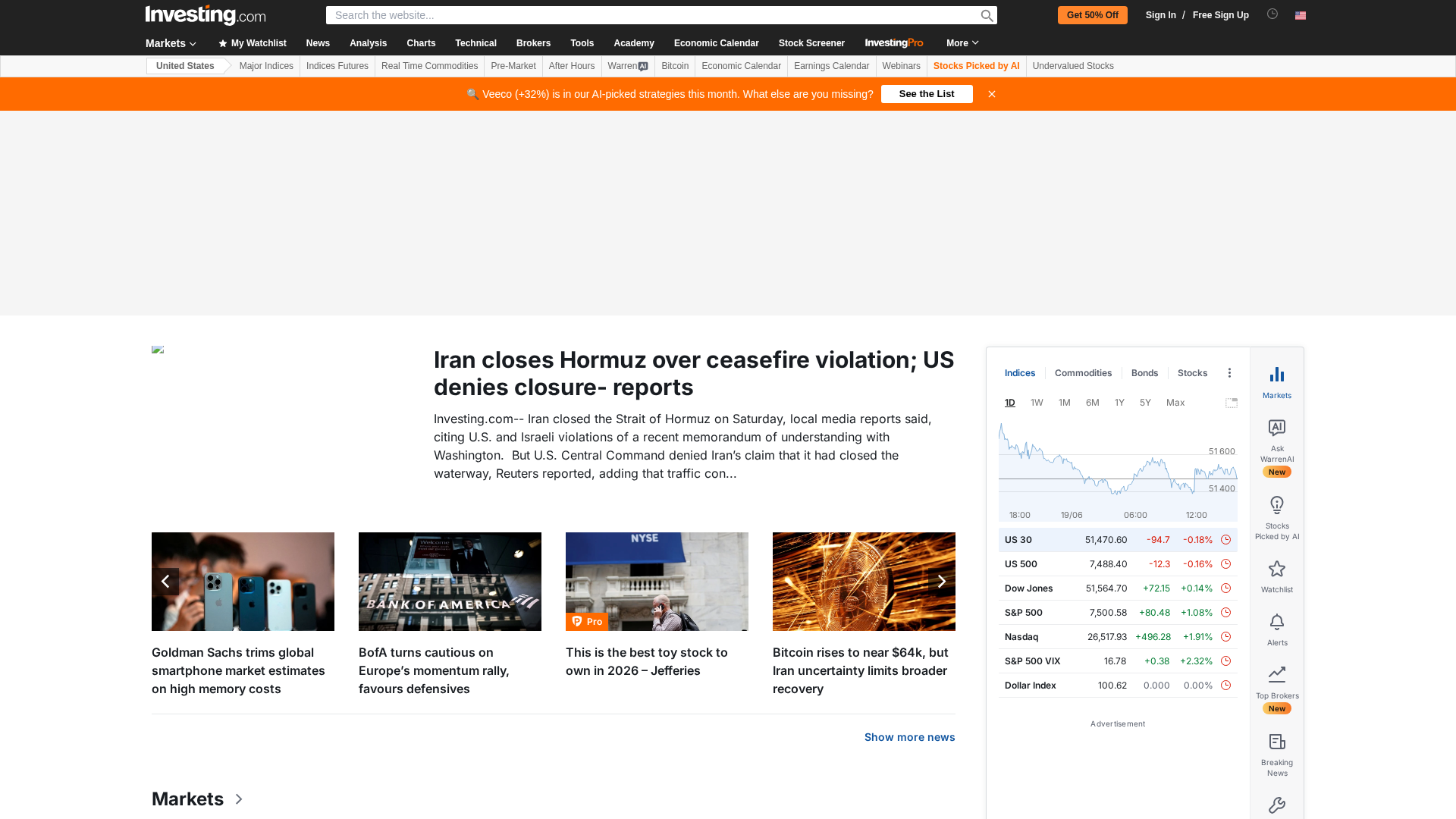1456x819 pixels.
Task: Click Show more news link
Action: 909,737
